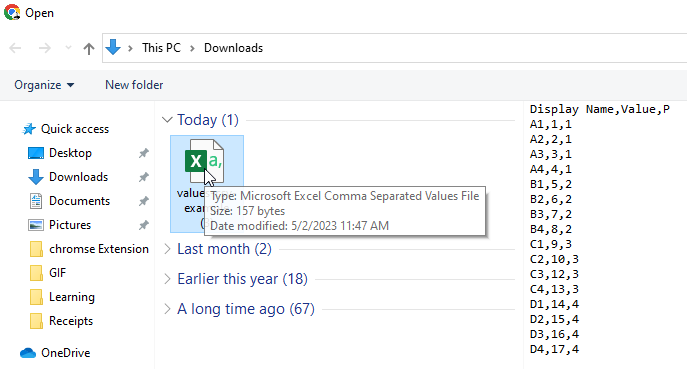This screenshot has height=369, width=687.
Task: Go up one folder level
Action: tap(89, 48)
